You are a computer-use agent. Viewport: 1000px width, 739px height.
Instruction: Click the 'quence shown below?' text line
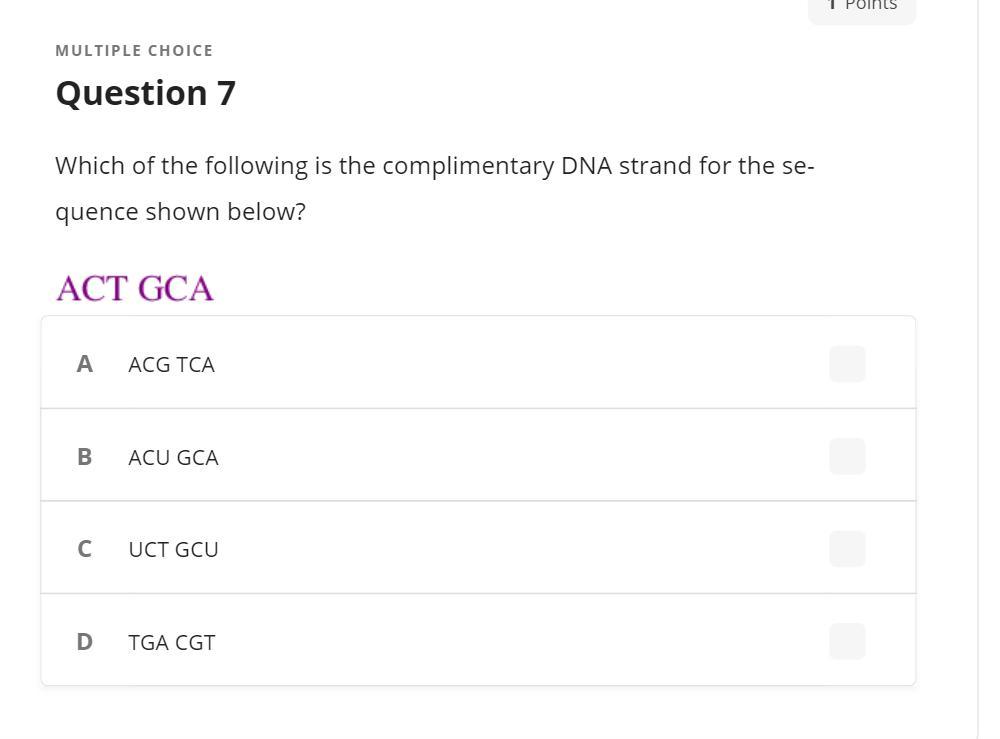click(180, 212)
